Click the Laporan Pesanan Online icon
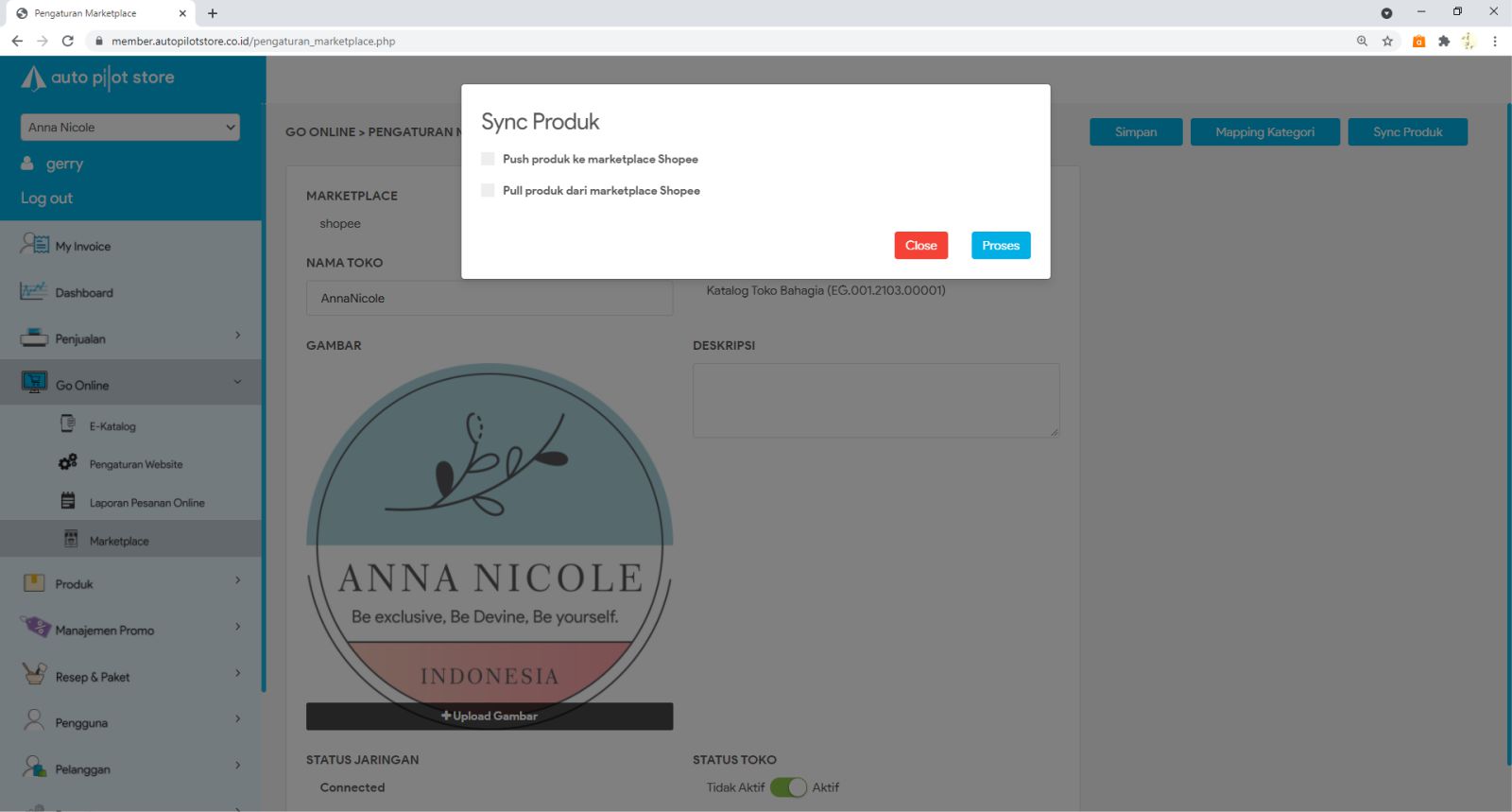Screen dimensions: 1512x812 pos(68,501)
